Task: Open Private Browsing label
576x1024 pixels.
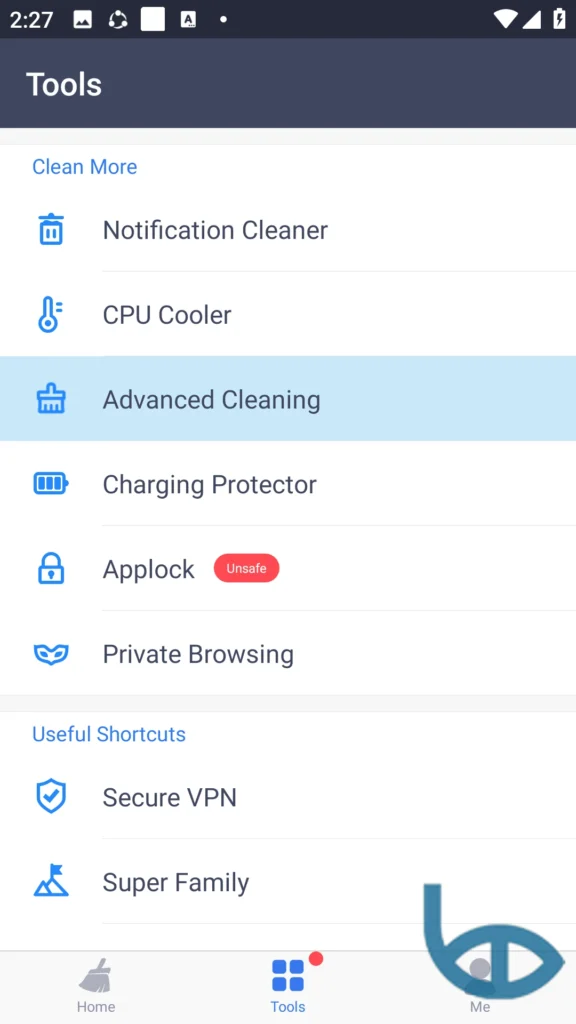Action: tap(198, 654)
